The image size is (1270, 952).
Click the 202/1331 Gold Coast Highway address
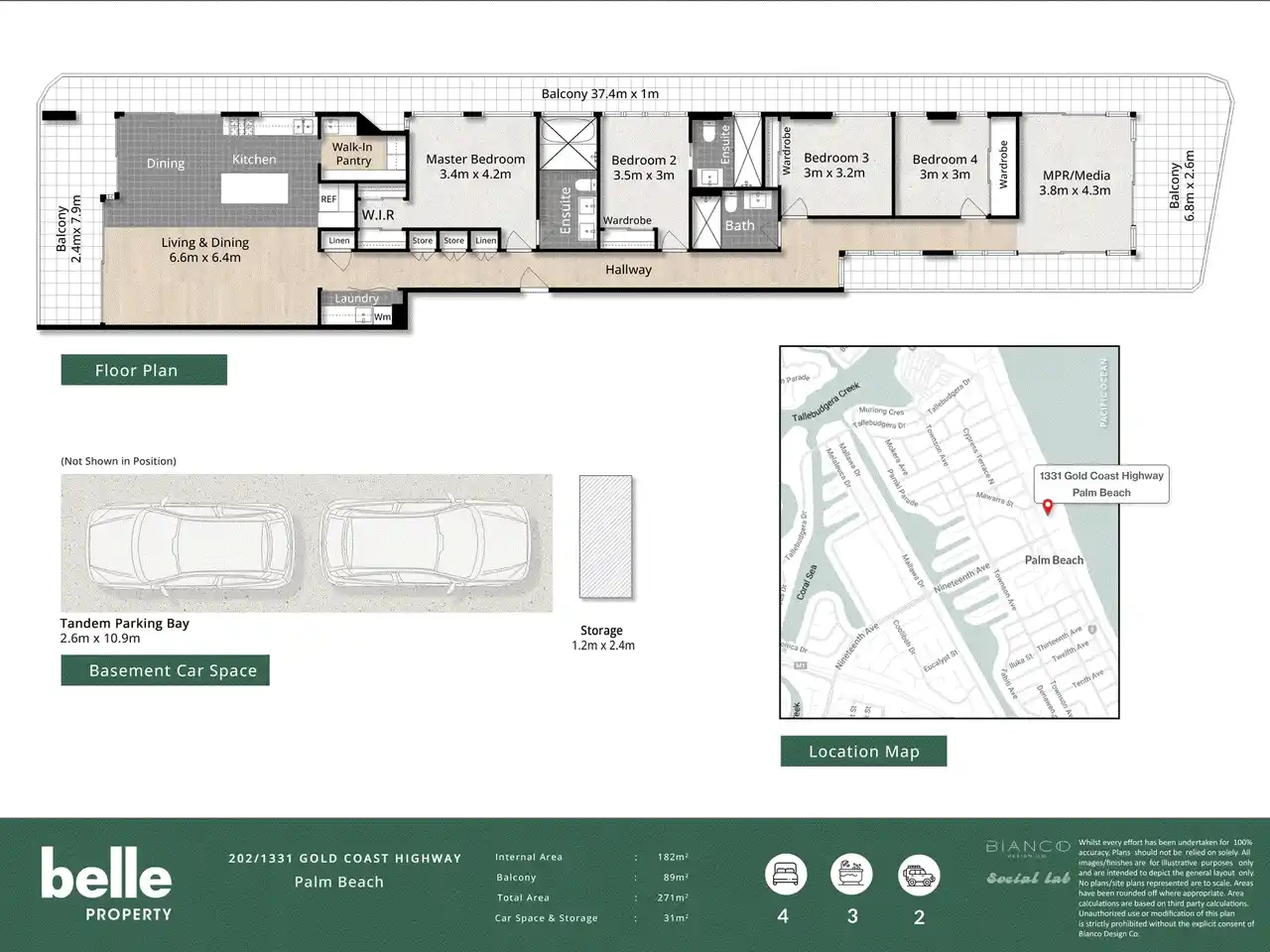click(345, 859)
